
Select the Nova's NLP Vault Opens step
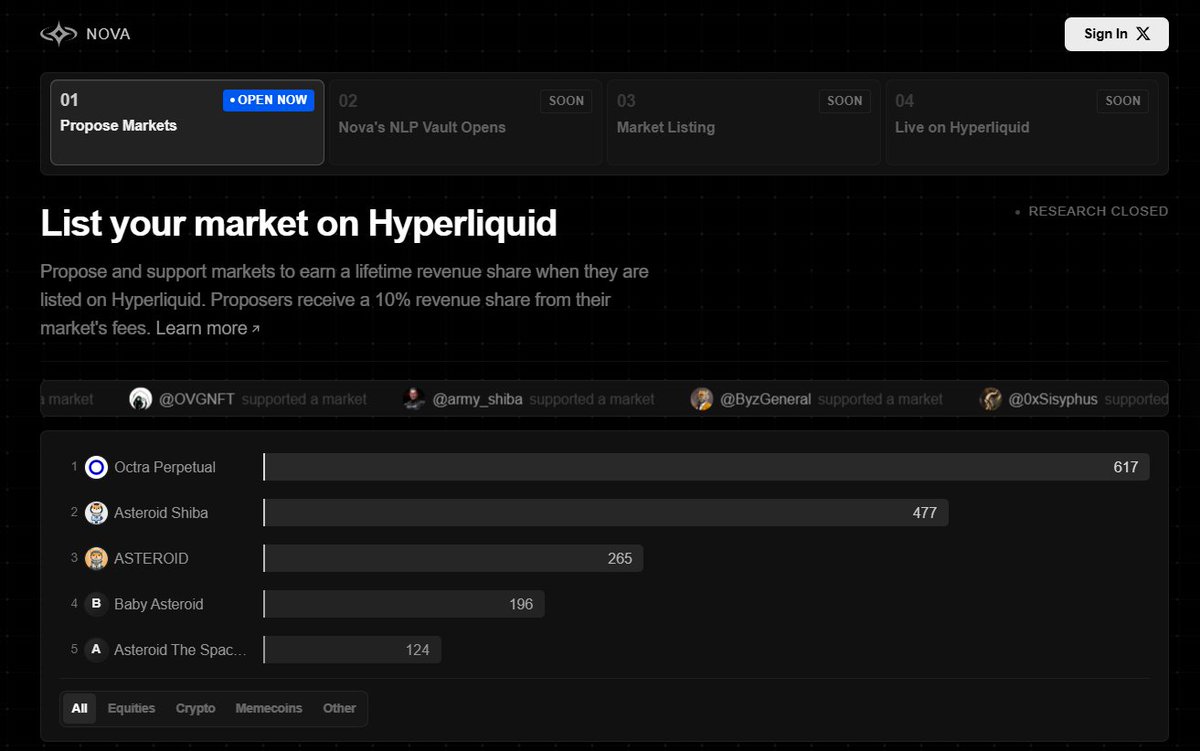[x=465, y=122]
